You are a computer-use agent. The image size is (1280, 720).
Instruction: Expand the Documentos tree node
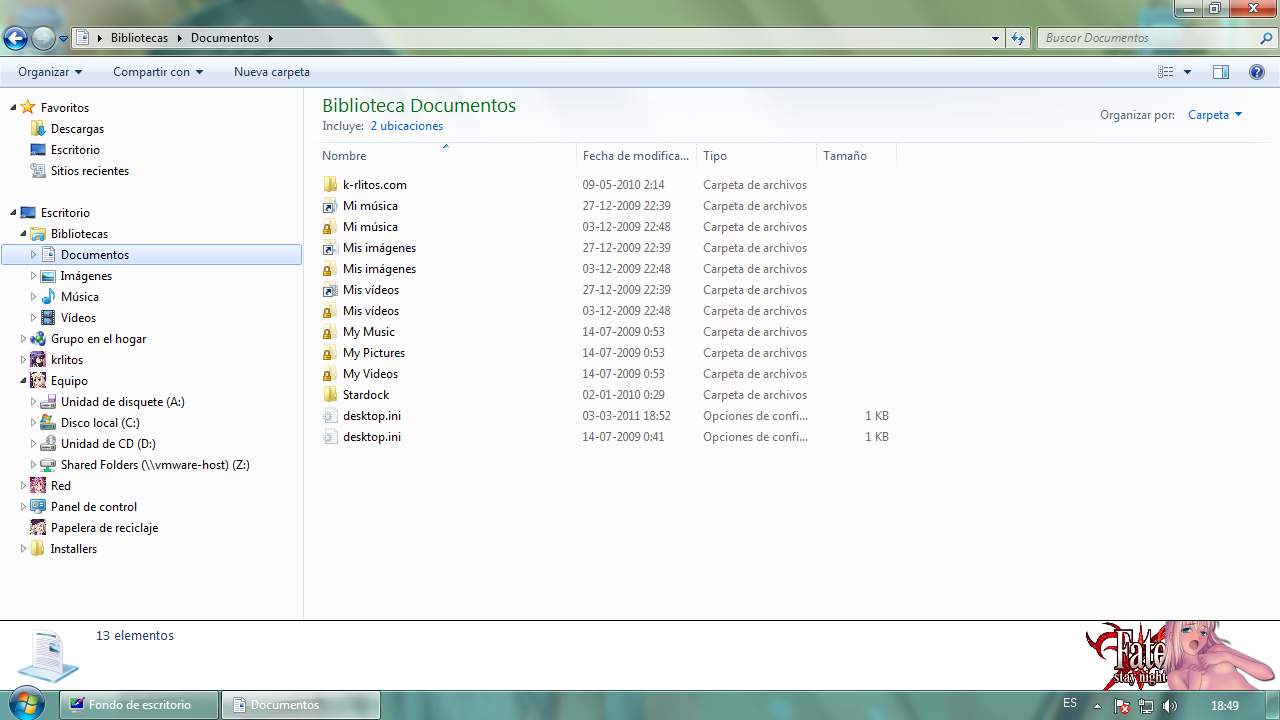[33, 255]
